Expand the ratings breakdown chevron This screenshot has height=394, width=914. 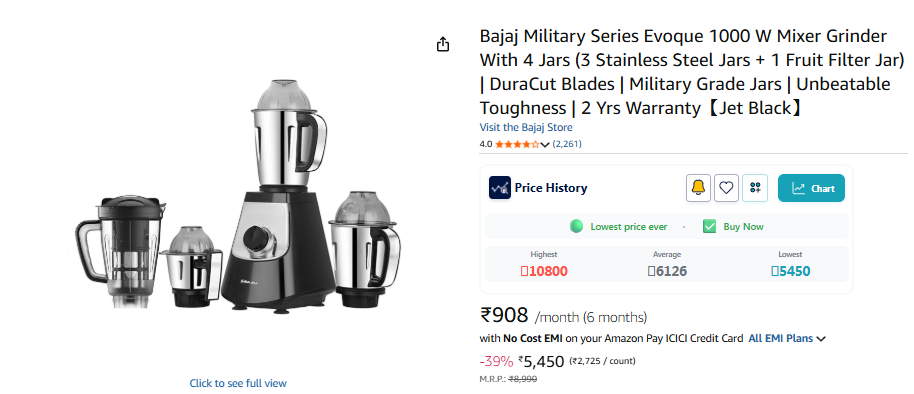[545, 145]
